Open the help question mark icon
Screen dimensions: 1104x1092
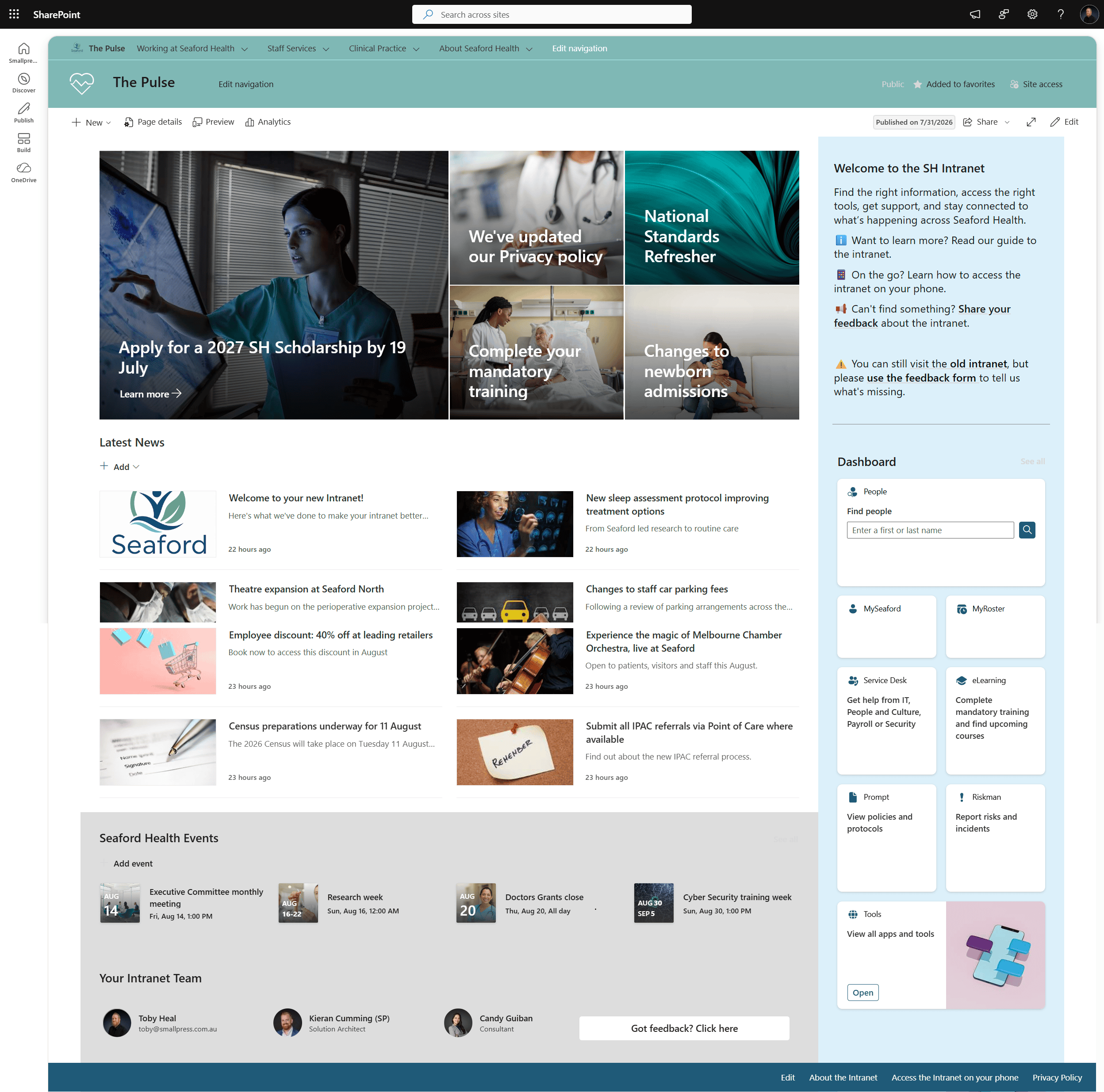pos(1061,14)
